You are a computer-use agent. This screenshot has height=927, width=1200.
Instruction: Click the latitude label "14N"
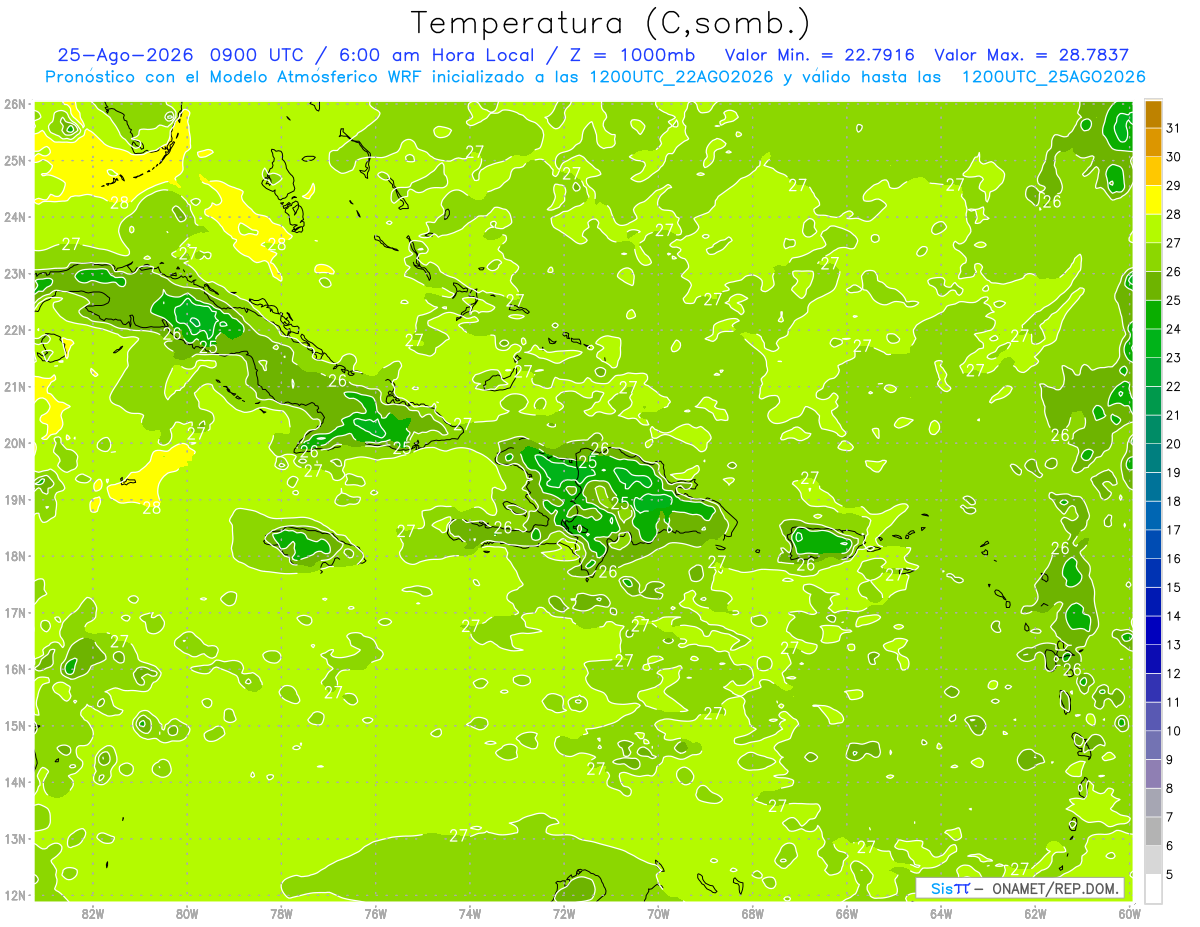(x=15, y=782)
